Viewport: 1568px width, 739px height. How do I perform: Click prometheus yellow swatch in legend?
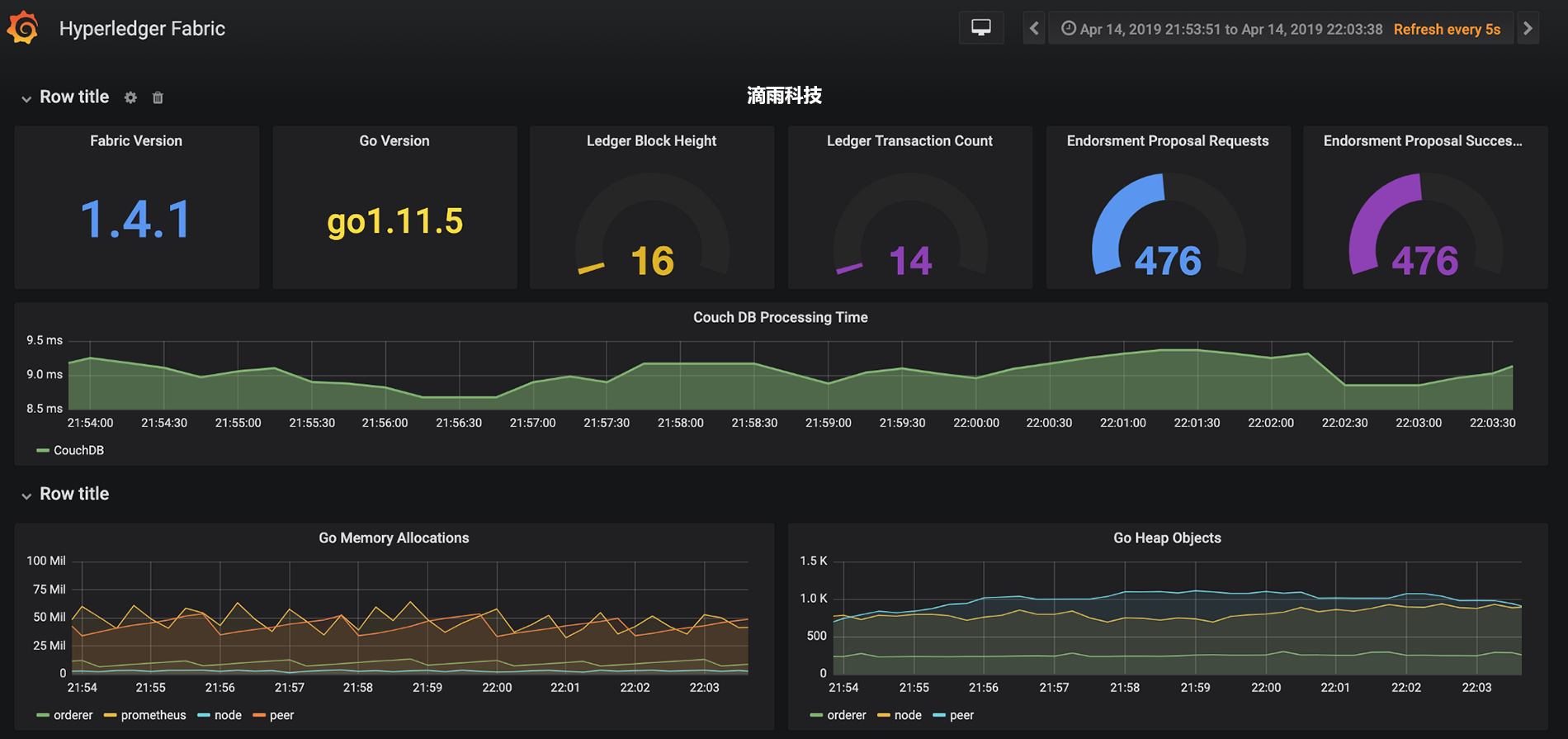[111, 716]
